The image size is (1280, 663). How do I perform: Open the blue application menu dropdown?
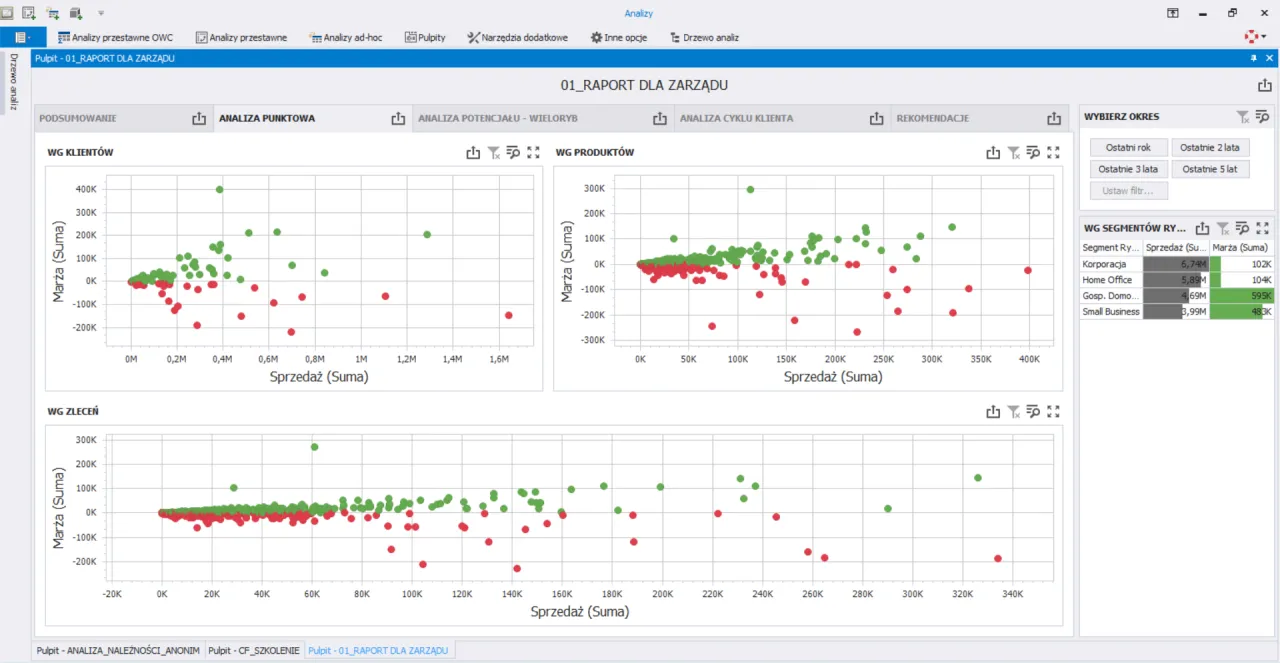[x=23, y=37]
